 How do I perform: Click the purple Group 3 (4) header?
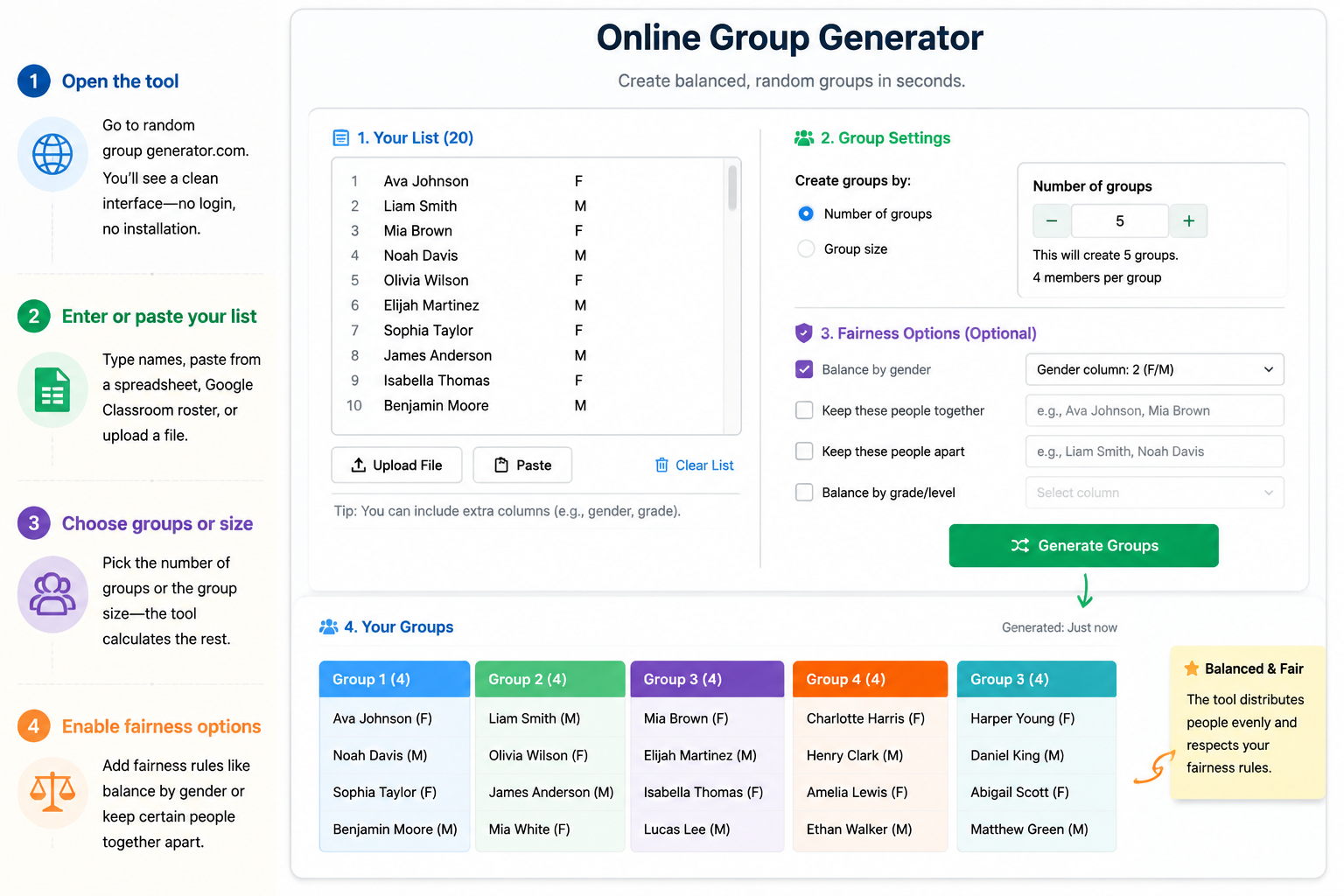click(x=707, y=679)
